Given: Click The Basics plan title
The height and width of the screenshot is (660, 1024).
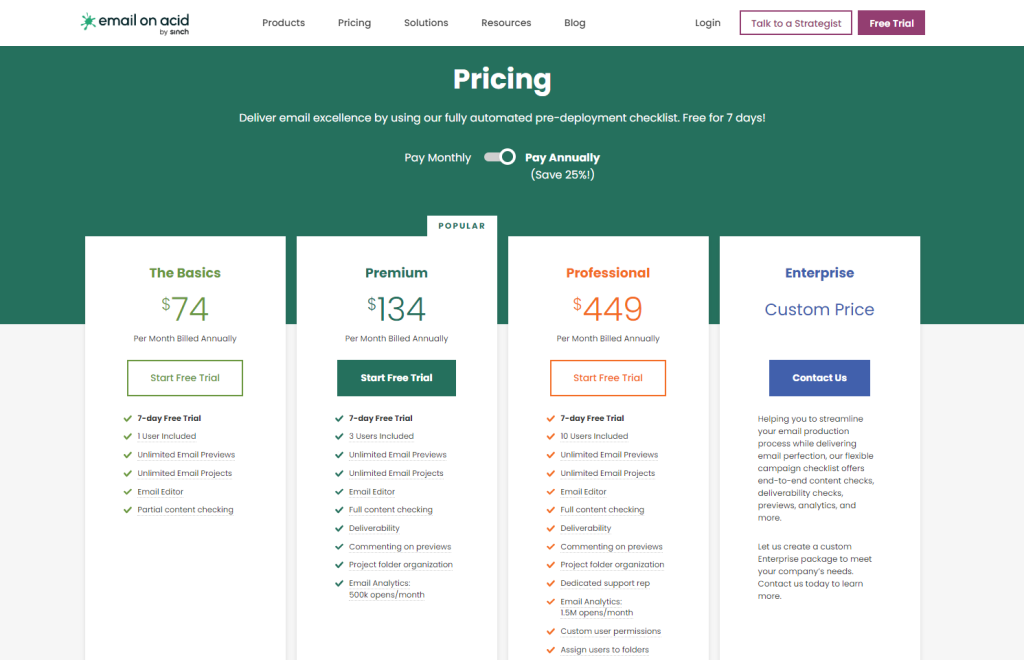Looking at the screenshot, I should pyautogui.click(x=185, y=273).
